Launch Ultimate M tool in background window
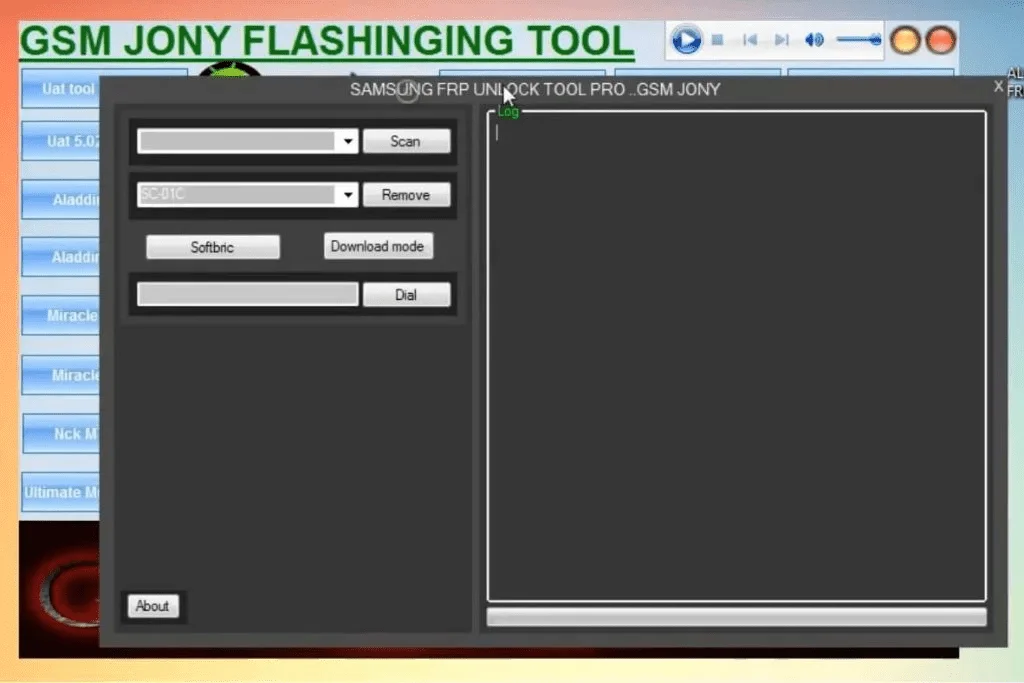 pyautogui.click(x=61, y=492)
